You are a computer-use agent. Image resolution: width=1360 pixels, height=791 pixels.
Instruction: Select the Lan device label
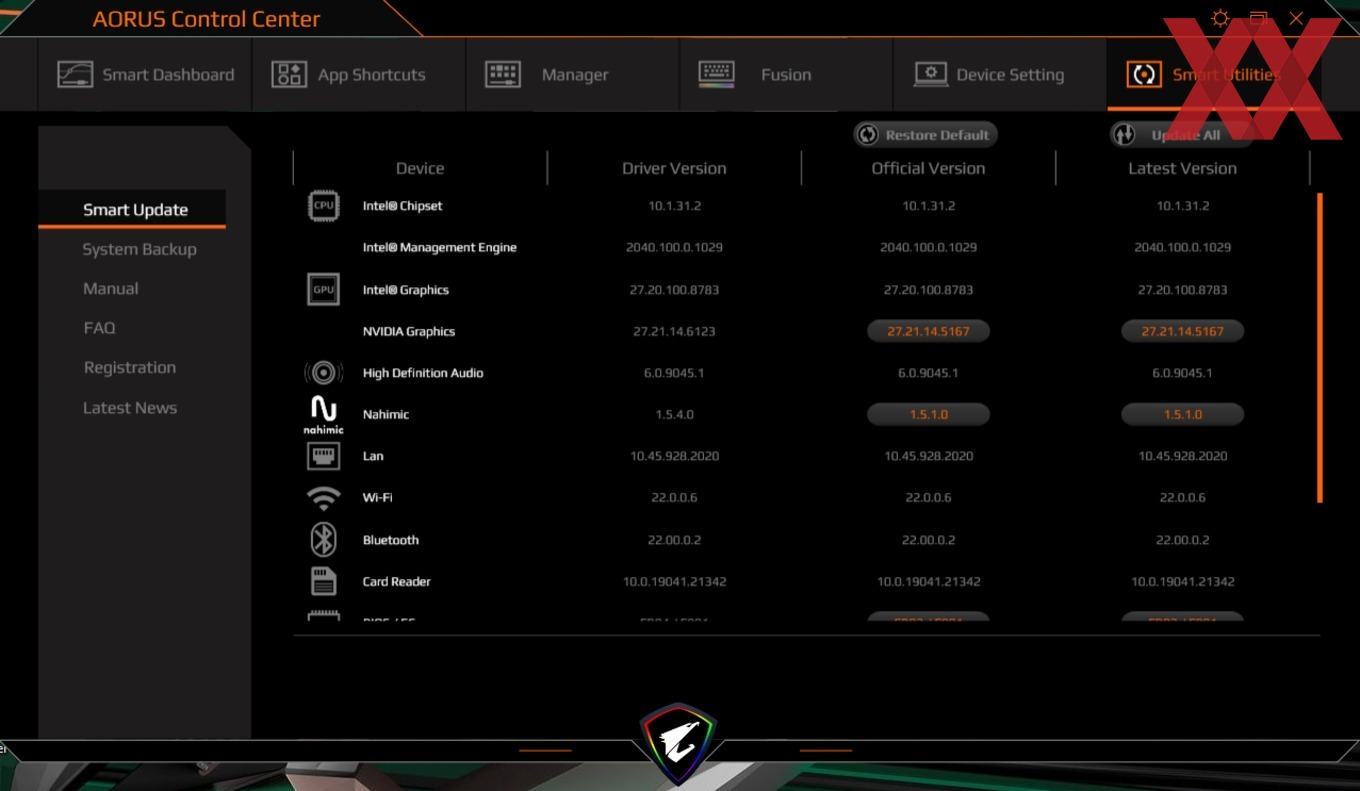click(372, 456)
